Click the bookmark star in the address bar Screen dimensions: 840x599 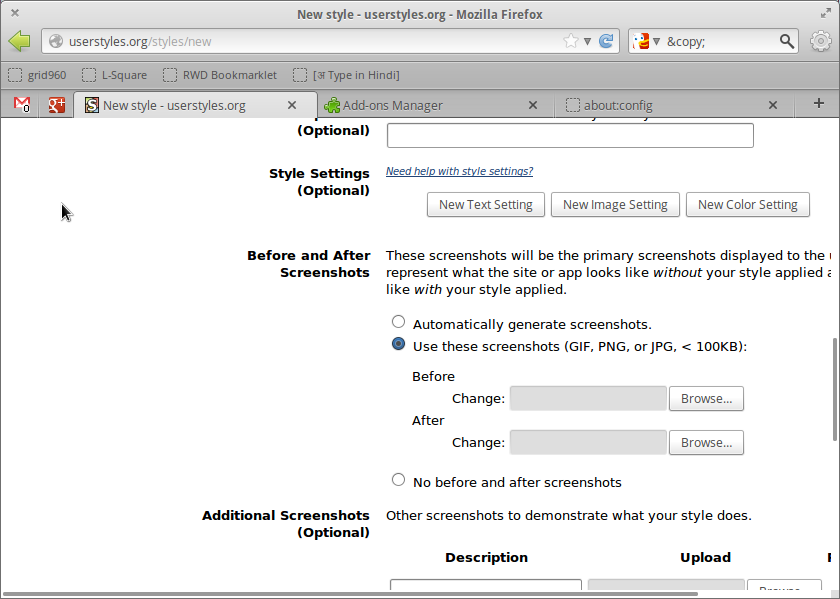(573, 41)
